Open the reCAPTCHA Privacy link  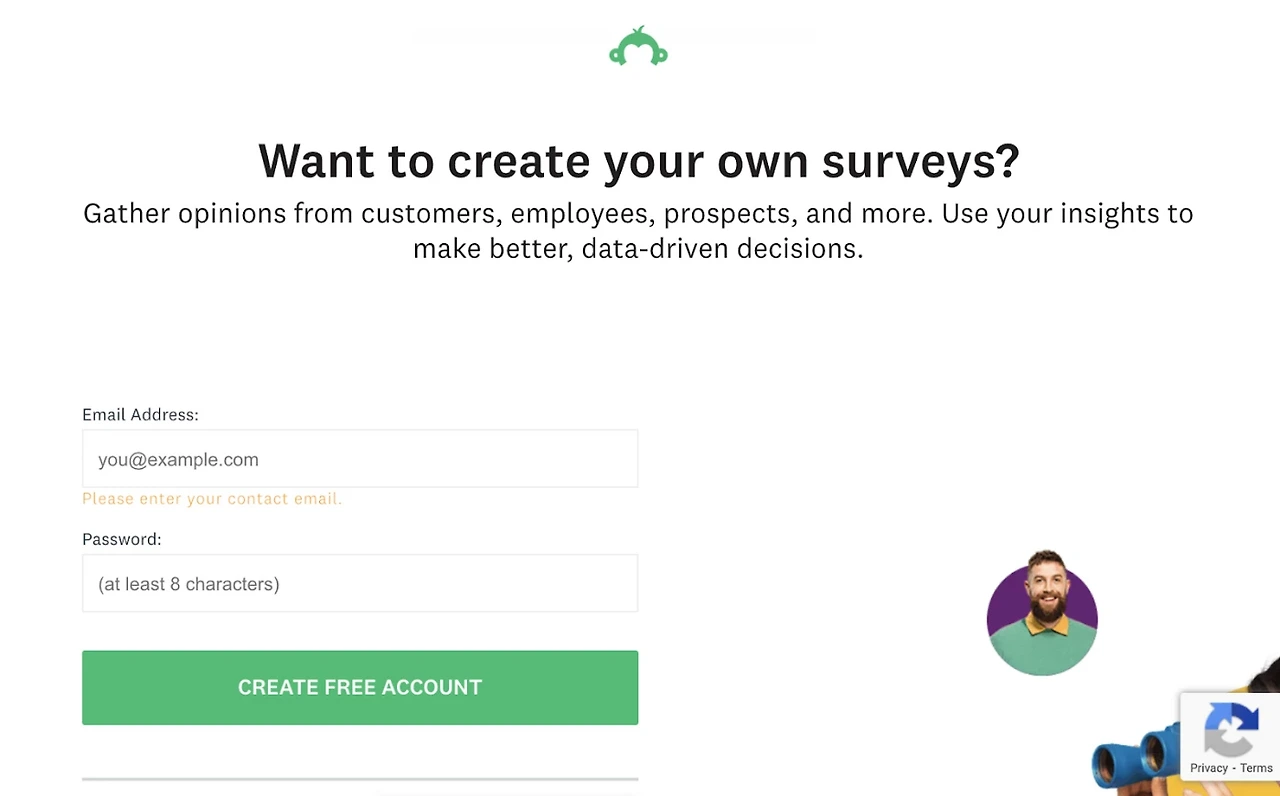1208,768
